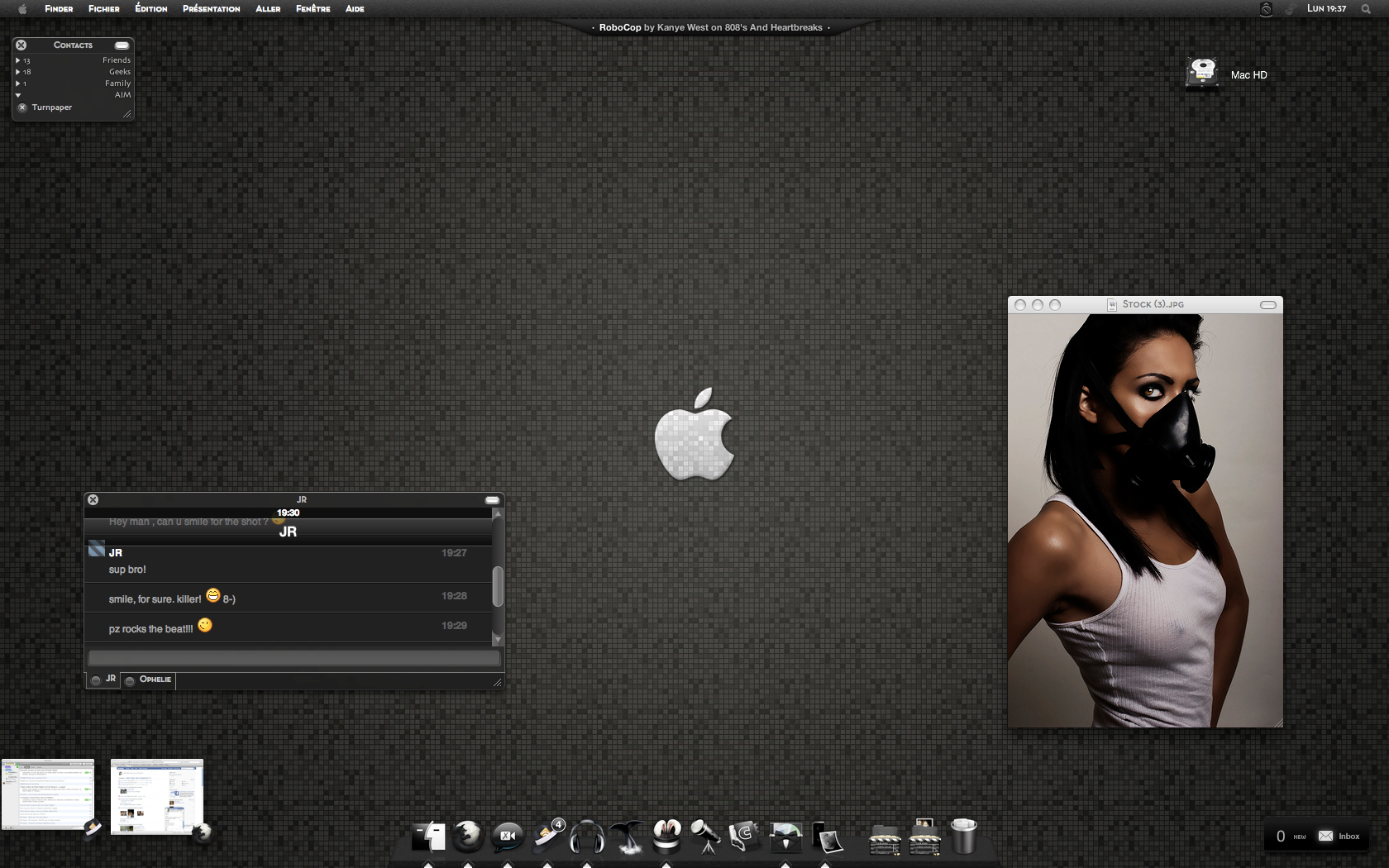Open the Présentation menu
Viewport: 1389px width, 868px height.
[212, 8]
